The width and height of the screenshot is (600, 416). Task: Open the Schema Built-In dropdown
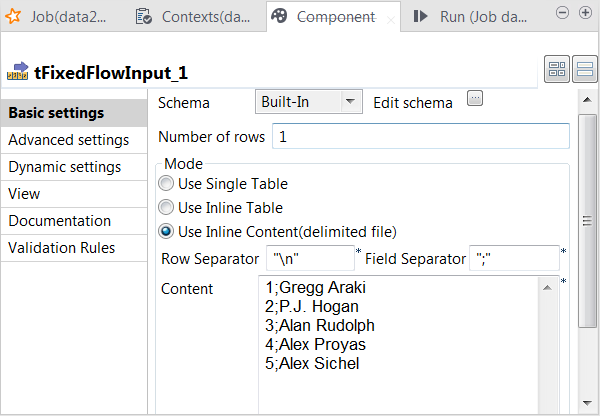[350, 101]
